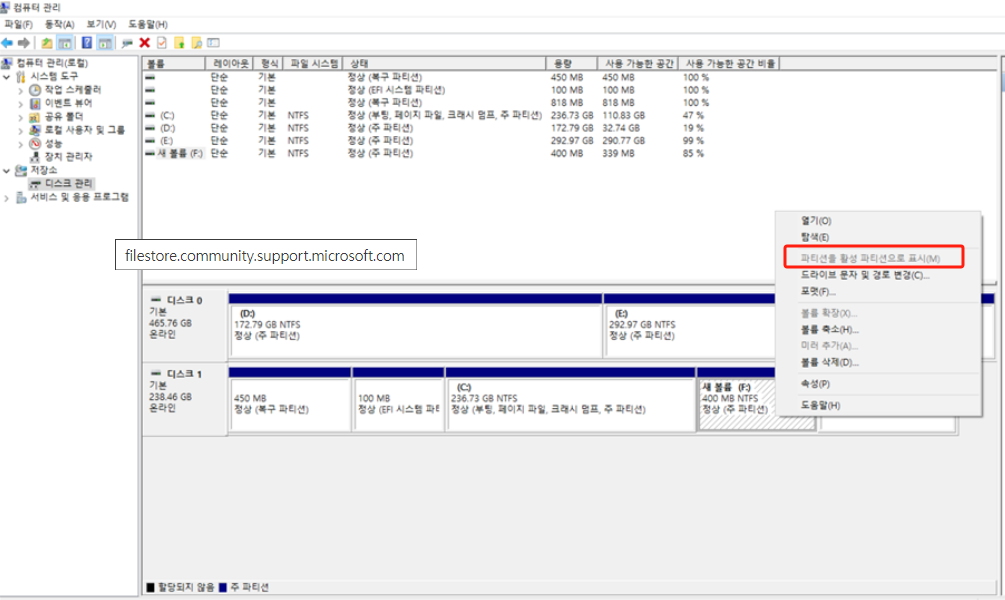
Task: Choose 볼륨 삭제(D) from the context menu
Action: click(x=829, y=362)
